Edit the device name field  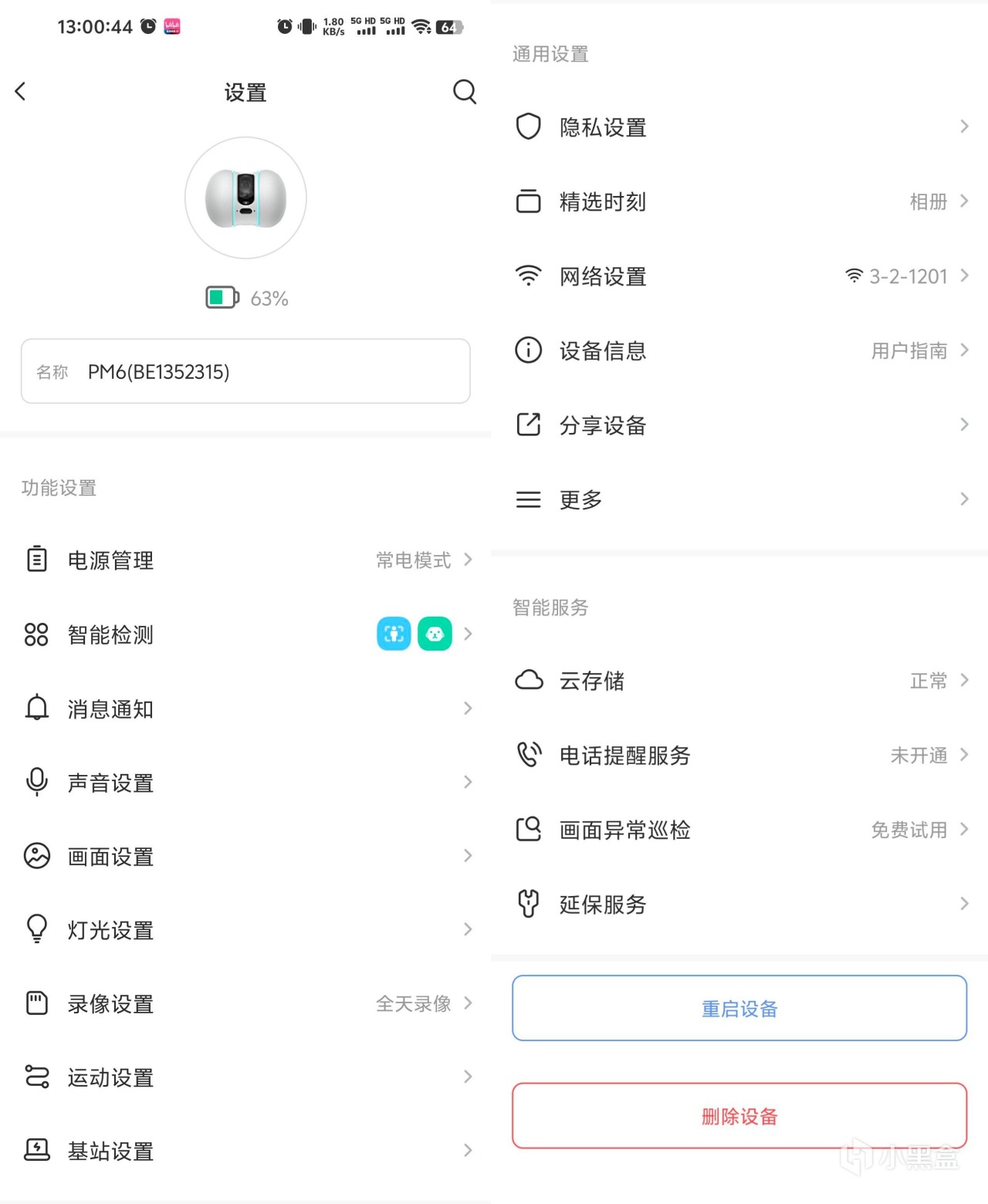point(245,371)
